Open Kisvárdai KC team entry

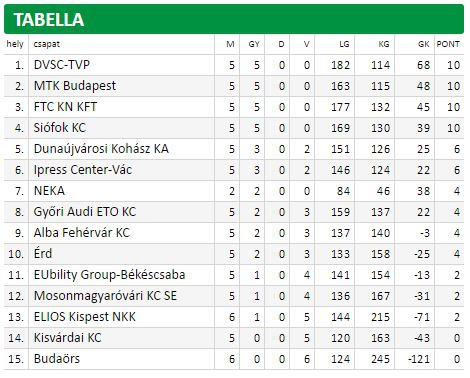(67, 338)
